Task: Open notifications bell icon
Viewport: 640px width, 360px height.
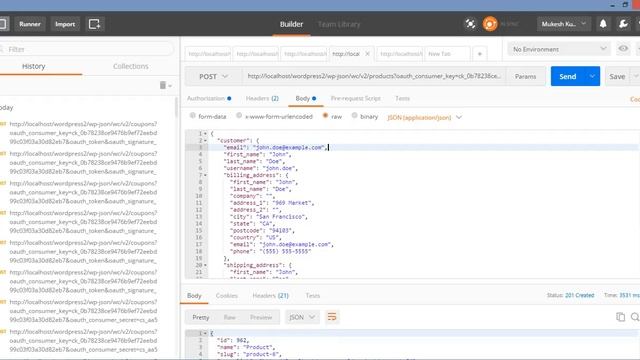Action: [603, 24]
